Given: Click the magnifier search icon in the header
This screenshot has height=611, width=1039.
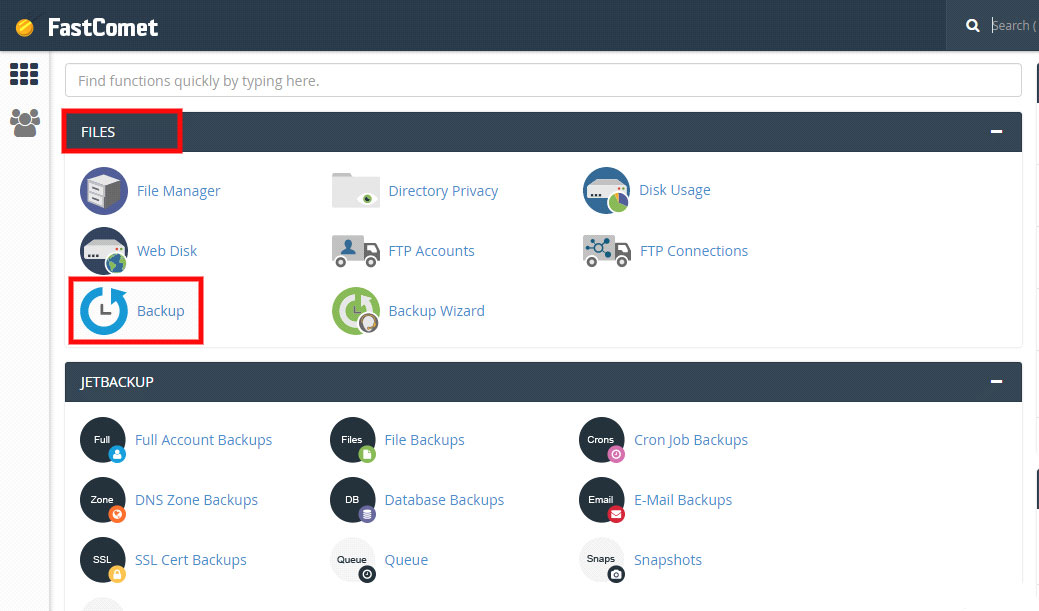Looking at the screenshot, I should pos(973,26).
